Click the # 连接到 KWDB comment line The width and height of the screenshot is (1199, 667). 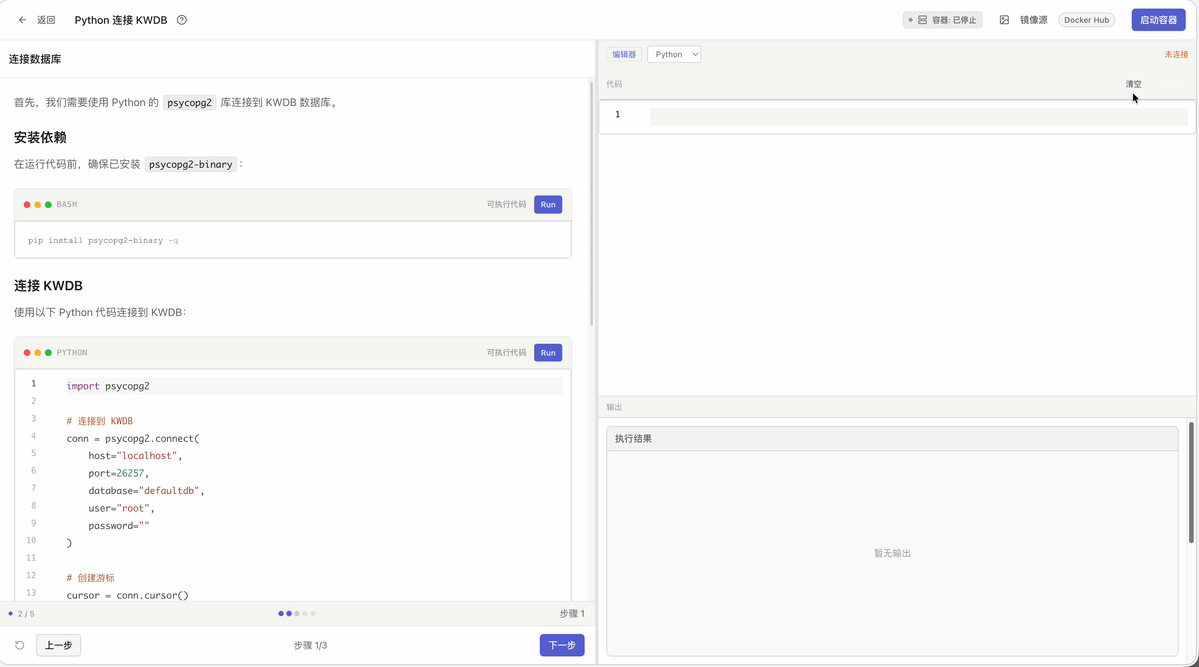point(99,421)
